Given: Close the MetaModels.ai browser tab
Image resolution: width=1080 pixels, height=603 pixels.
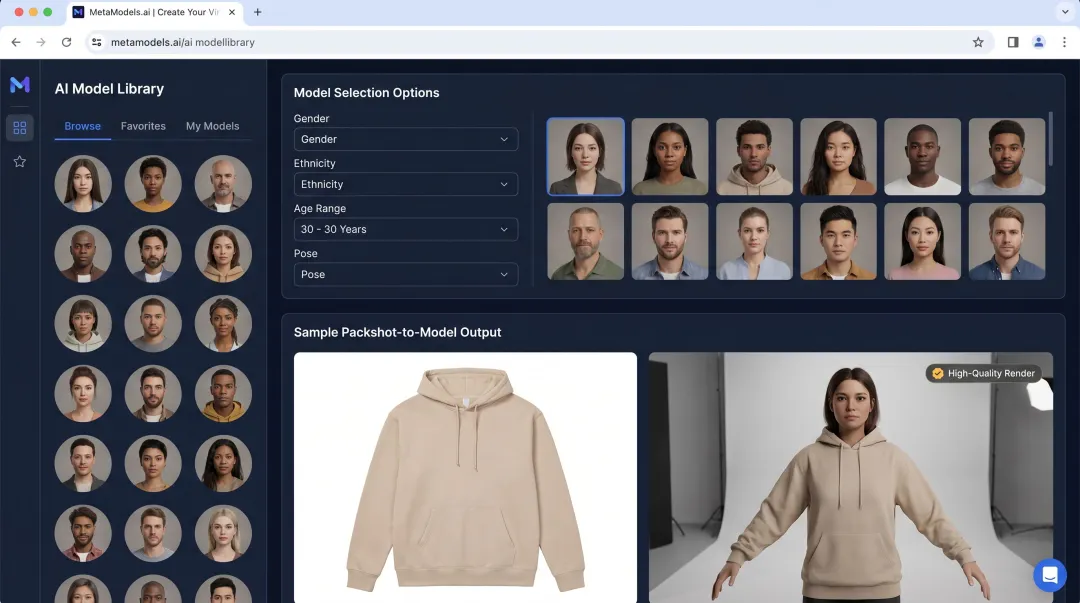Looking at the screenshot, I should (232, 12).
